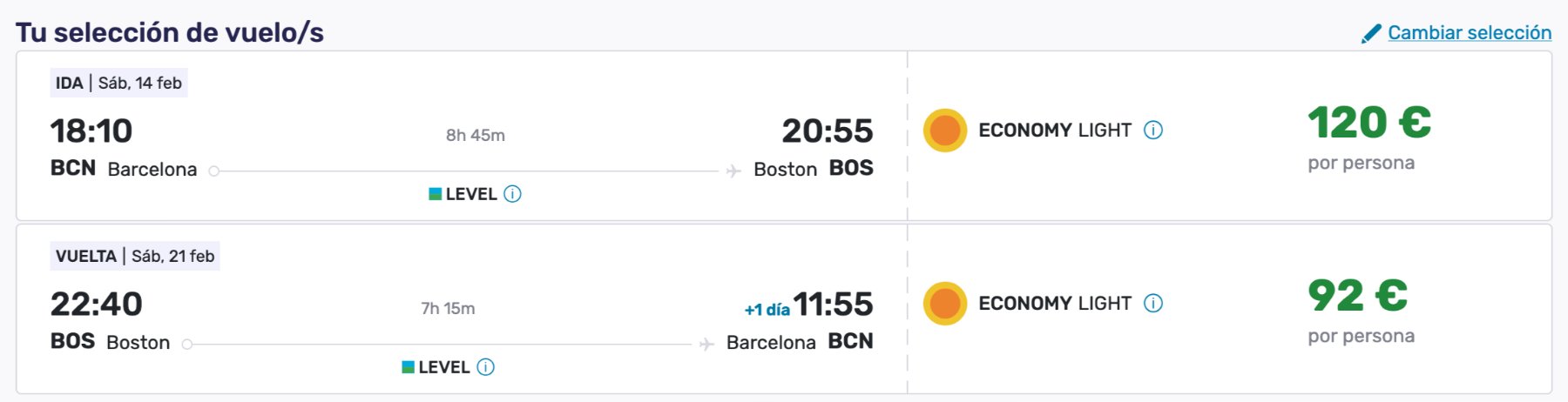Screen dimensions: 1568x402
Task: Click the plane icon on the Barcelona–Boston route
Action: pos(733,171)
